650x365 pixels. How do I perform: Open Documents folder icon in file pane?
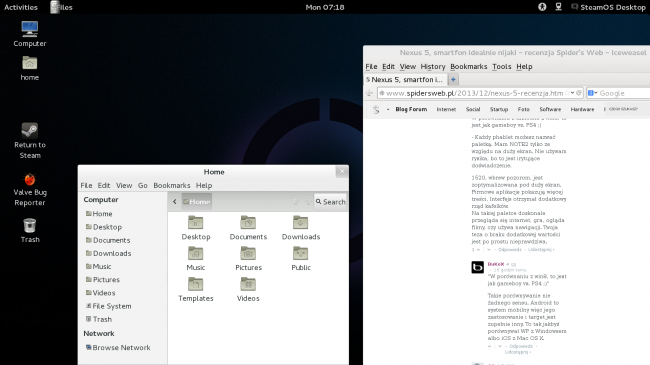click(248, 228)
